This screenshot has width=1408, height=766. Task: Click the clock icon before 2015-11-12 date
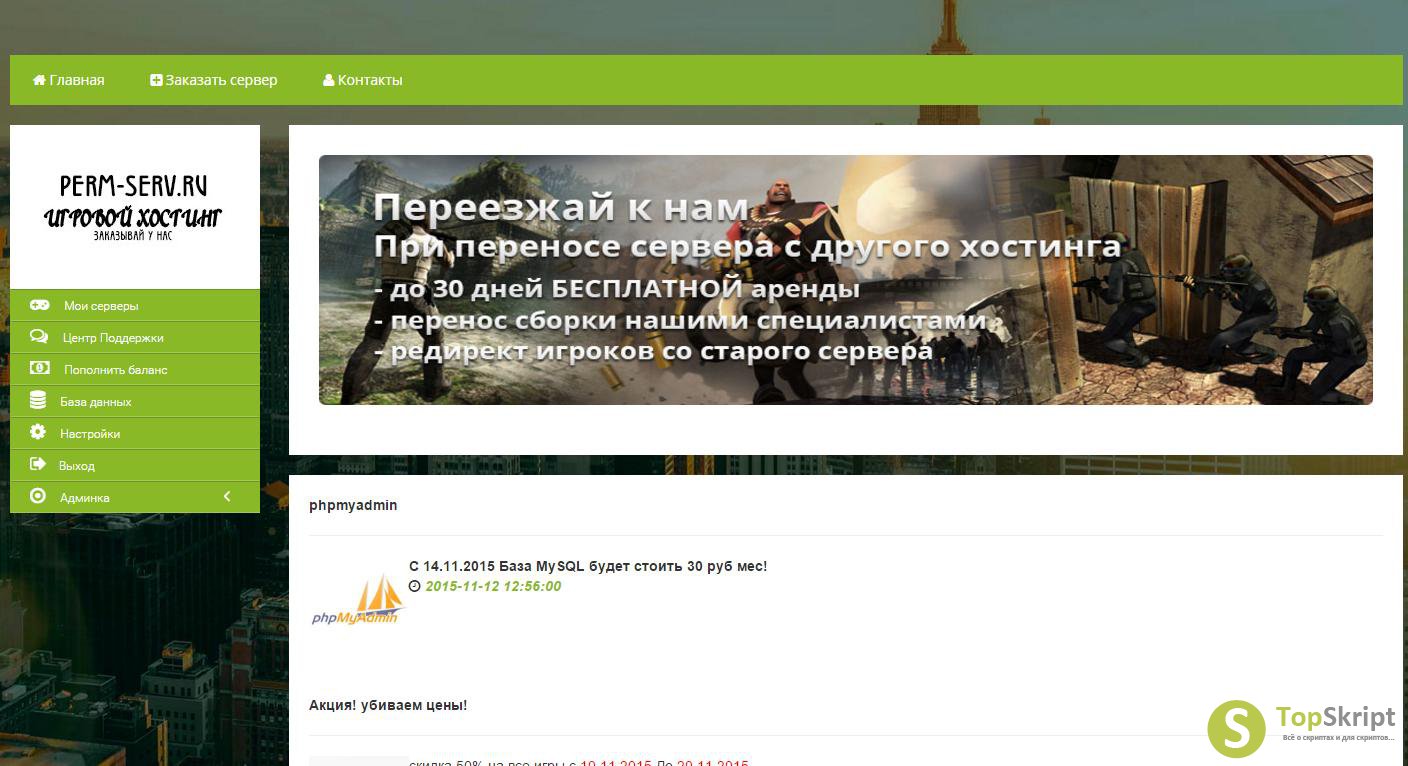click(415, 587)
